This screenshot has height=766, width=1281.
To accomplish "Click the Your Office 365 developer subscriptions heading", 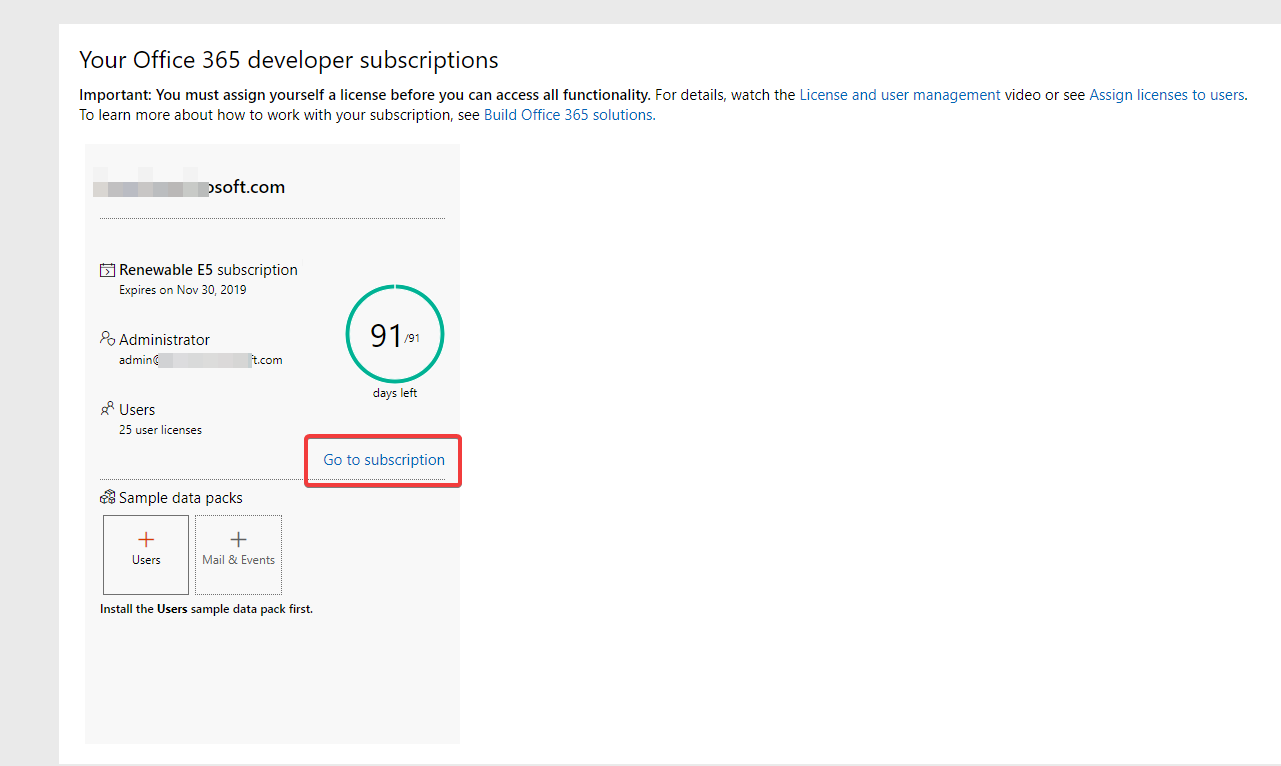I will 288,60.
